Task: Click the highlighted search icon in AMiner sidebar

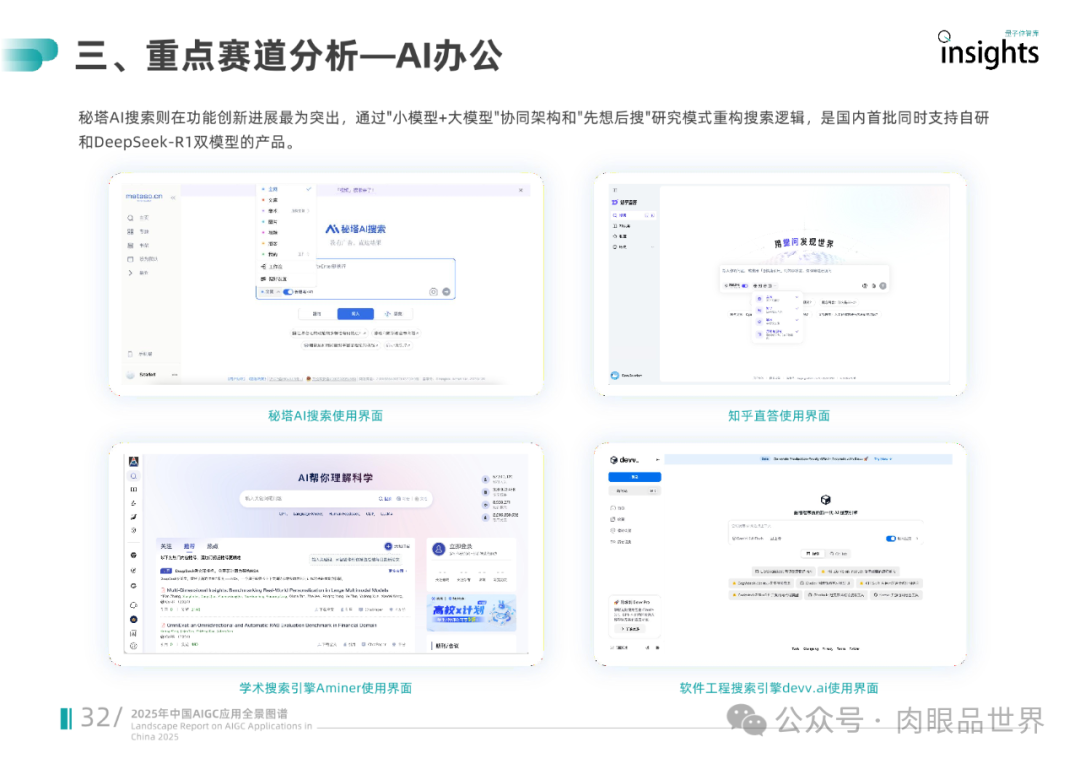Action: 134,476
